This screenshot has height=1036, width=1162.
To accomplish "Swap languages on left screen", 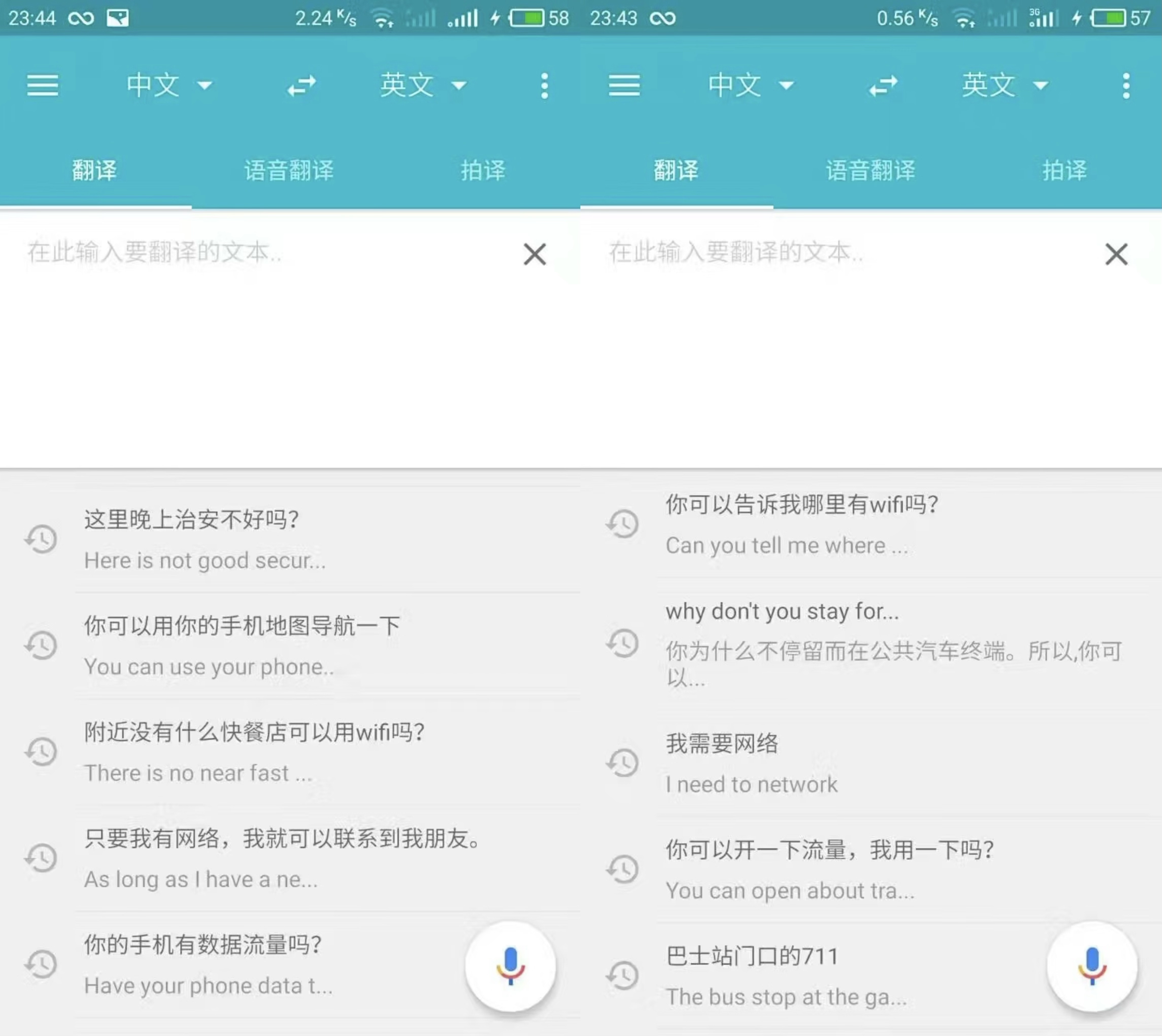I will pyautogui.click(x=301, y=86).
